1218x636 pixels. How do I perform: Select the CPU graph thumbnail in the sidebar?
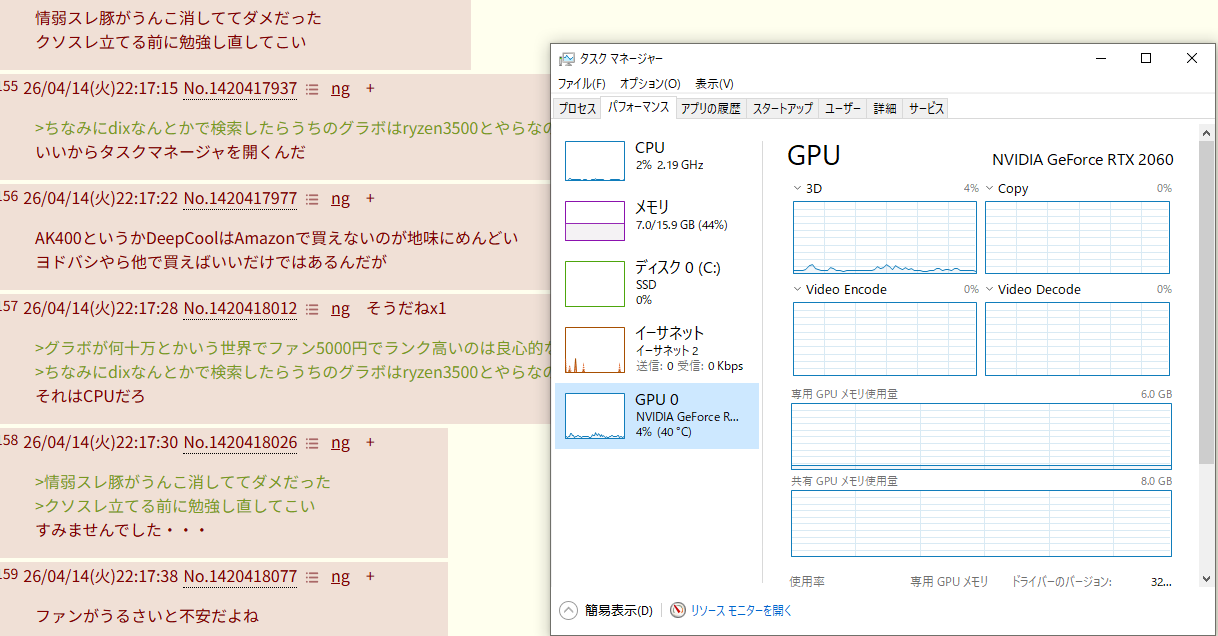(594, 161)
